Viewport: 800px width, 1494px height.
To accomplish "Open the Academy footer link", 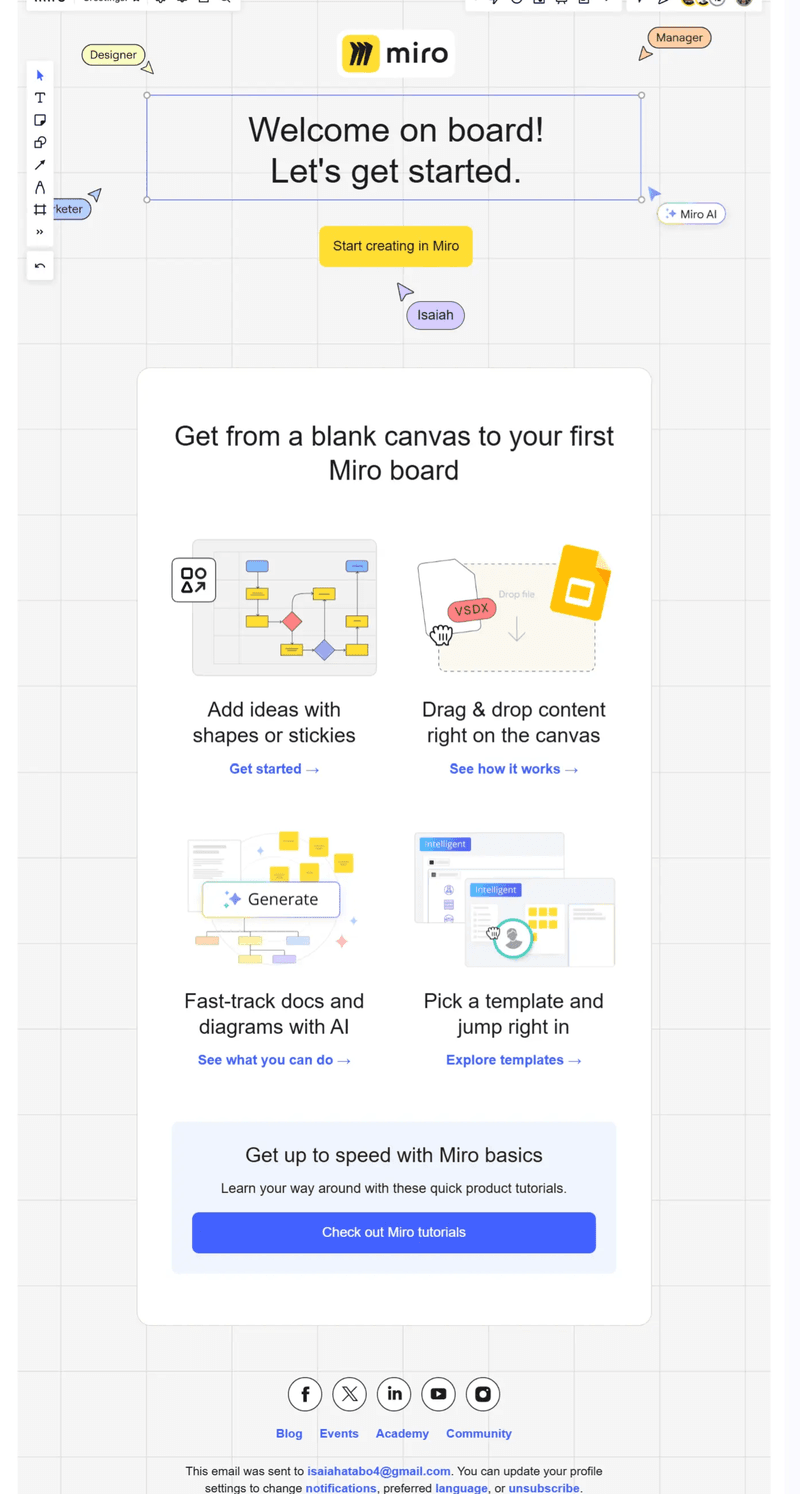I will (x=402, y=1433).
